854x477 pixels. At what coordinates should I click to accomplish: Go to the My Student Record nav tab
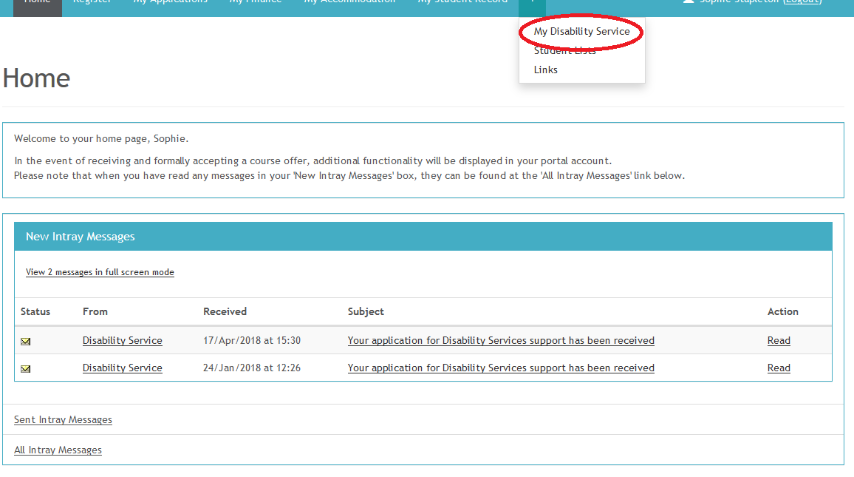click(x=462, y=3)
